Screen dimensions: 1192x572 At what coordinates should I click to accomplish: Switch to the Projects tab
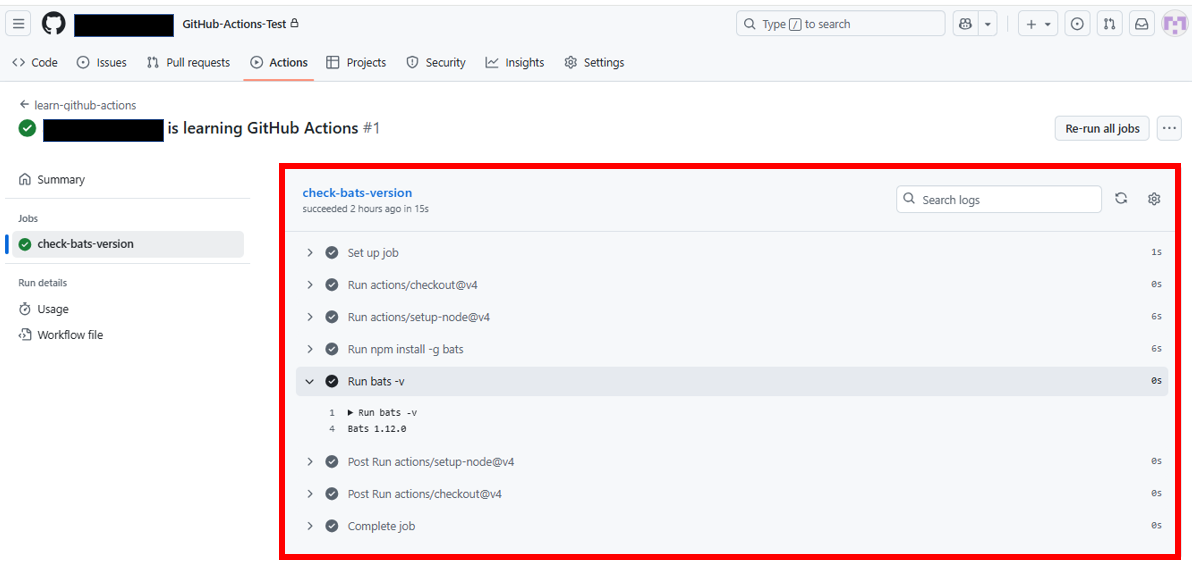(356, 62)
